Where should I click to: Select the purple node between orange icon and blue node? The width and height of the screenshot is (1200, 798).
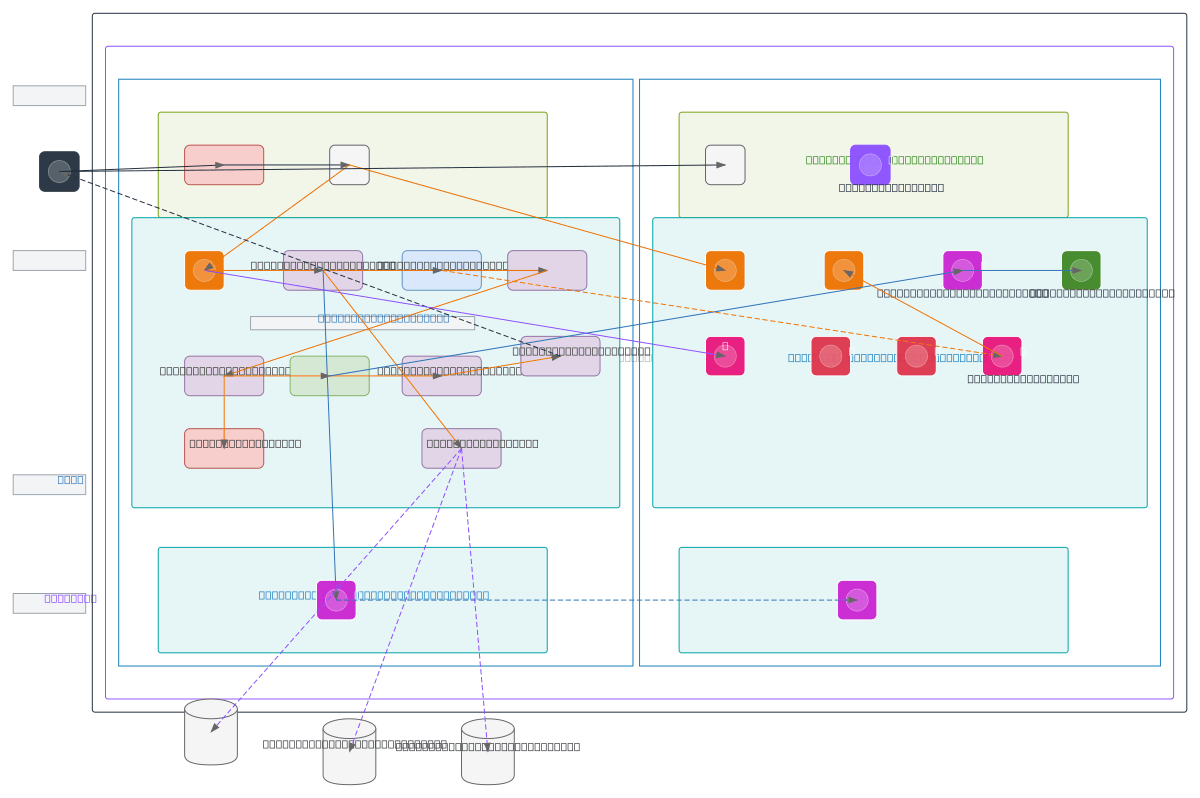click(x=323, y=270)
